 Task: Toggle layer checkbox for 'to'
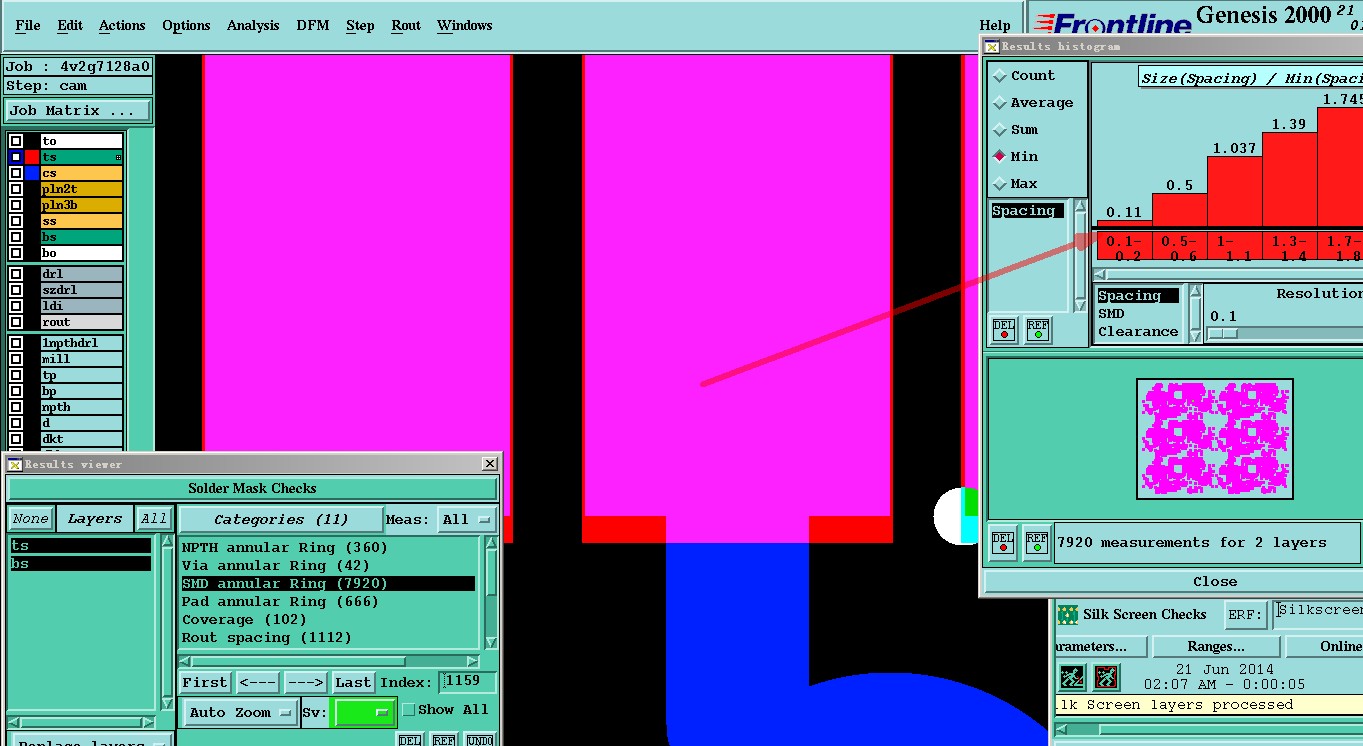pyautogui.click(x=16, y=141)
